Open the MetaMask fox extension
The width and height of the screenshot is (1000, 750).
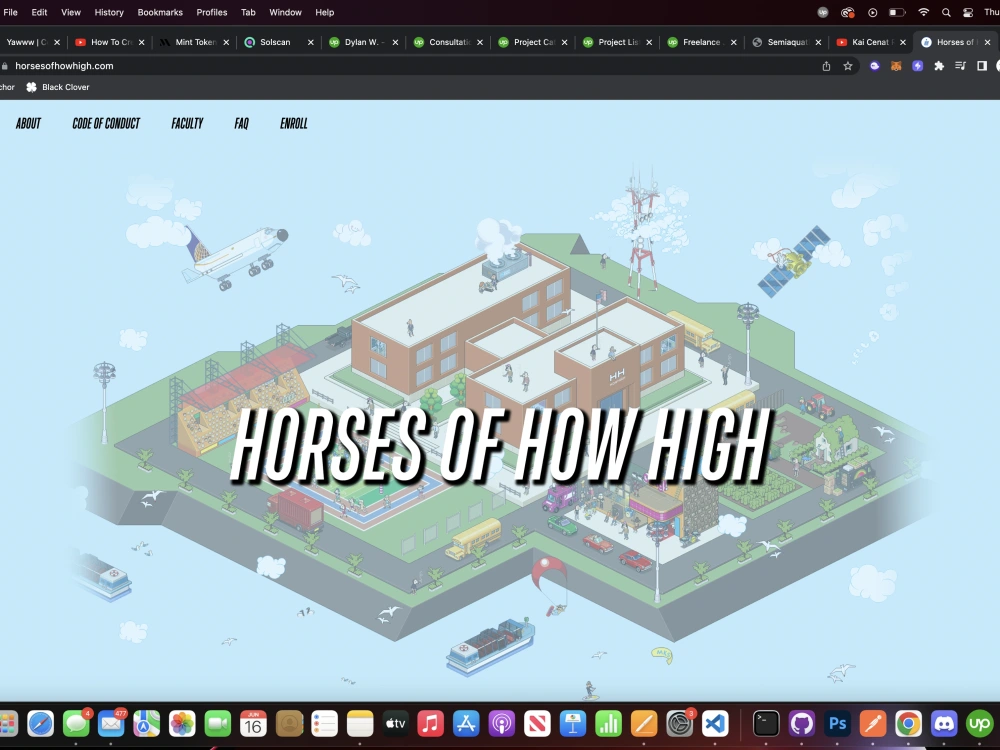tap(896, 66)
